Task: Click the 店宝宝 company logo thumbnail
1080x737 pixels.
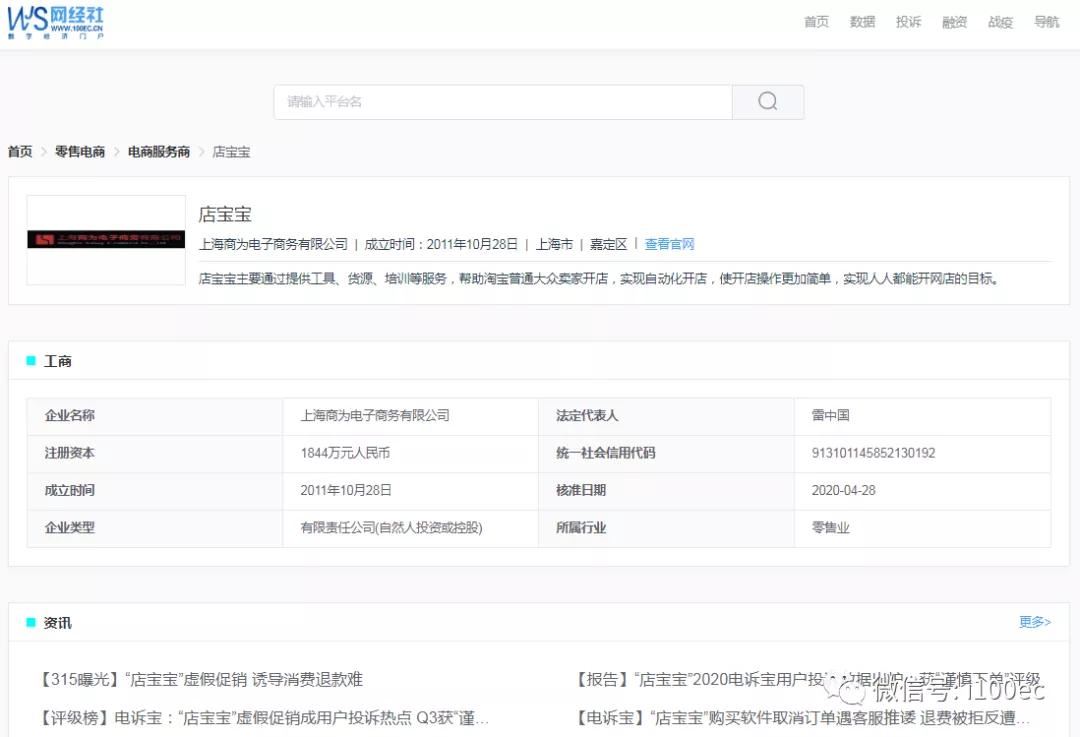Action: pos(106,240)
